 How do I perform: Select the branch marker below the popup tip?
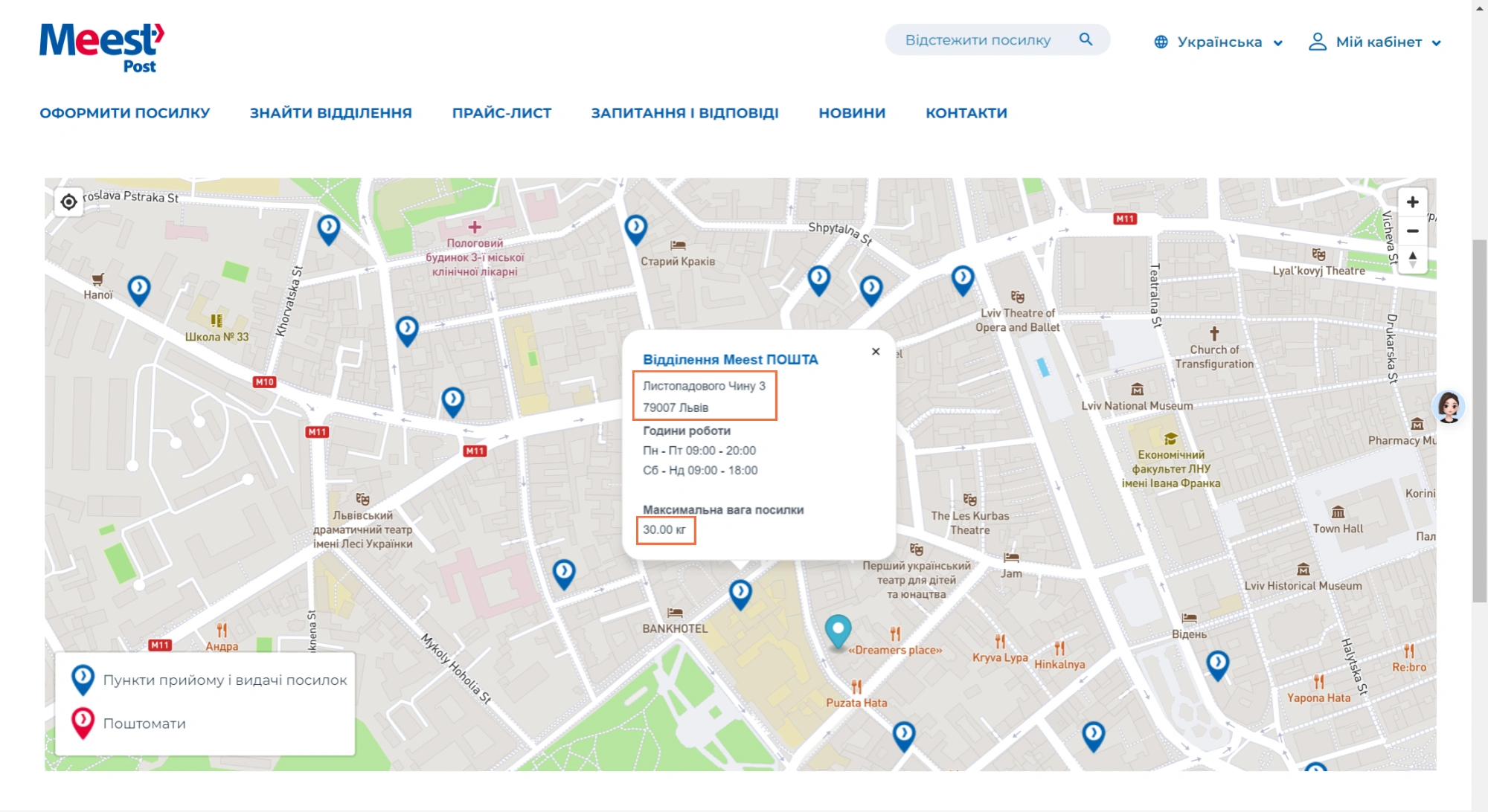740,595
